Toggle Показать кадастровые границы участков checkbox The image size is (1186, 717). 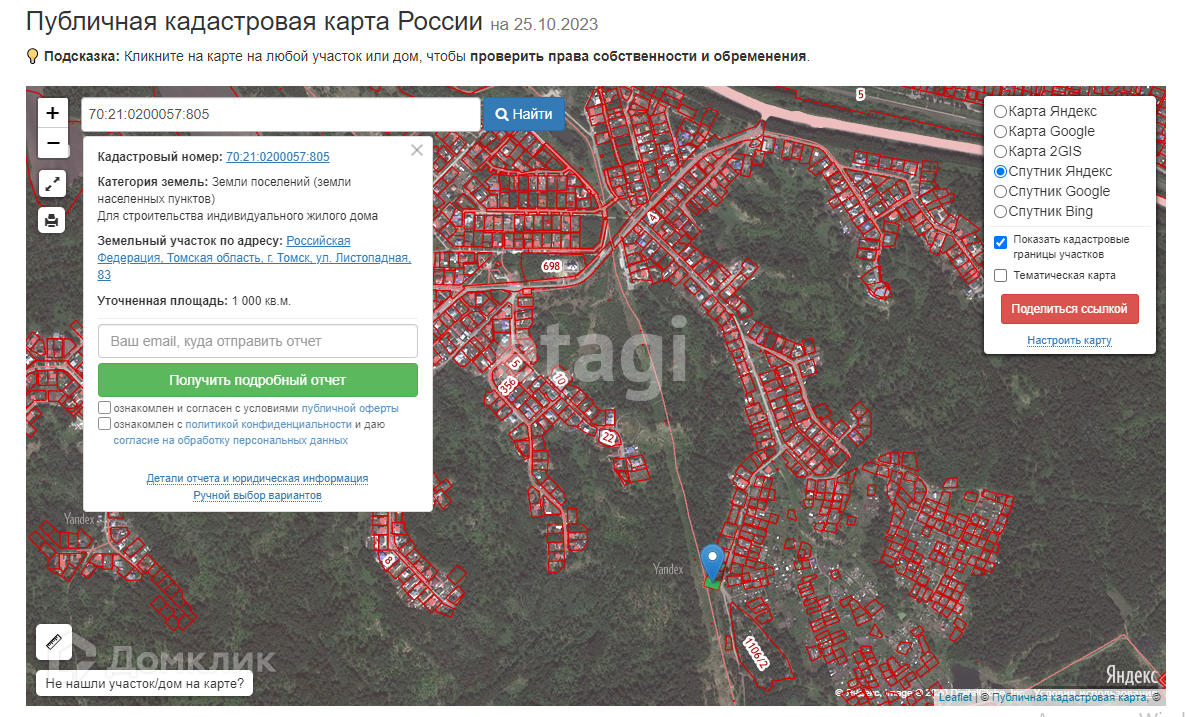(1000, 243)
